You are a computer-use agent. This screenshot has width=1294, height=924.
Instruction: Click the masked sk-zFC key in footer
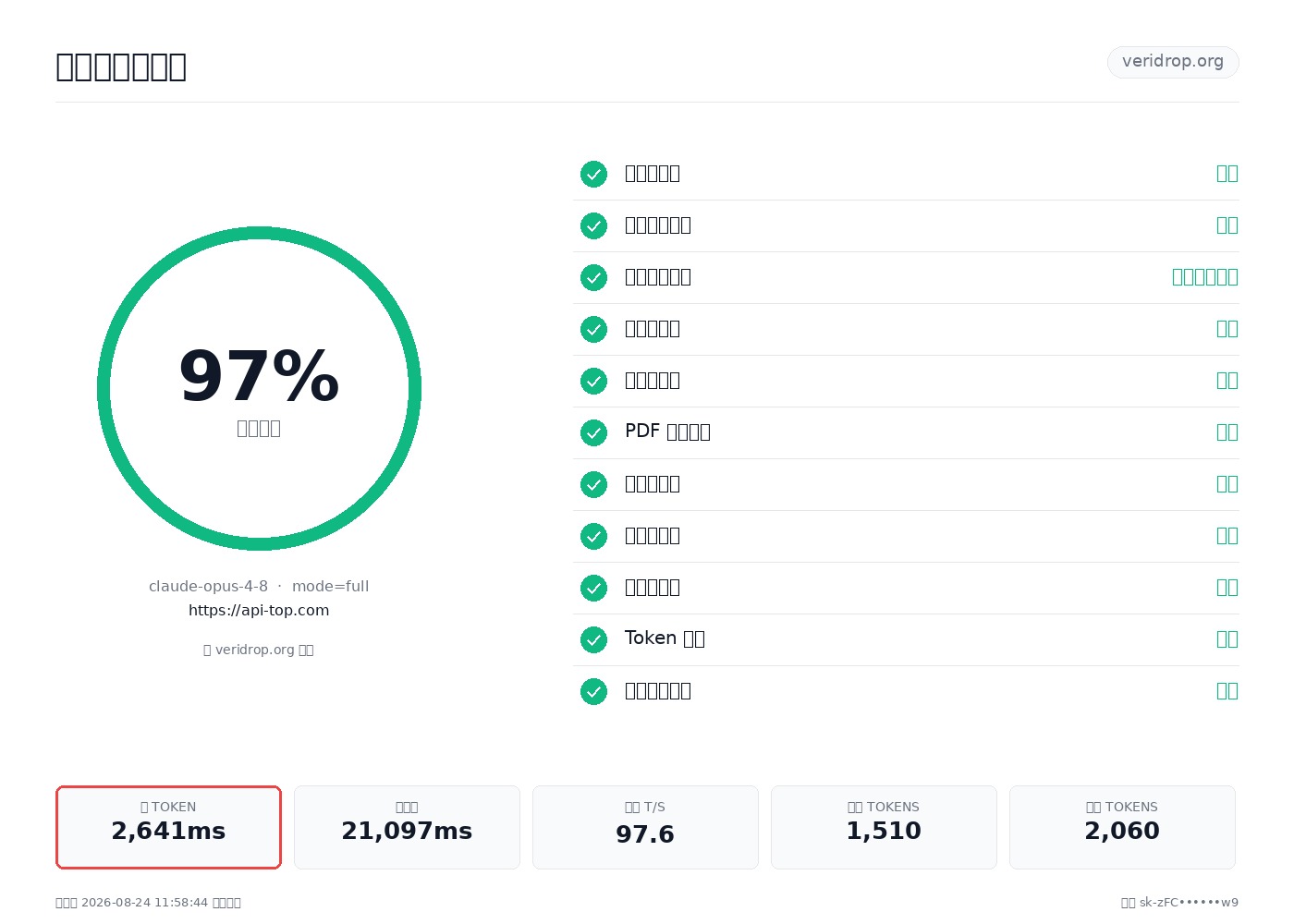(x=1189, y=902)
